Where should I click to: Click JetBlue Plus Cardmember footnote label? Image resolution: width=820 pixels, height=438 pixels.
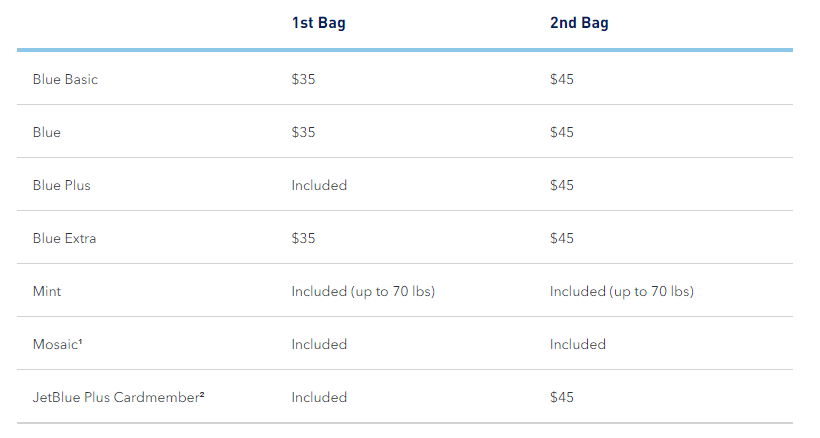tap(119, 397)
